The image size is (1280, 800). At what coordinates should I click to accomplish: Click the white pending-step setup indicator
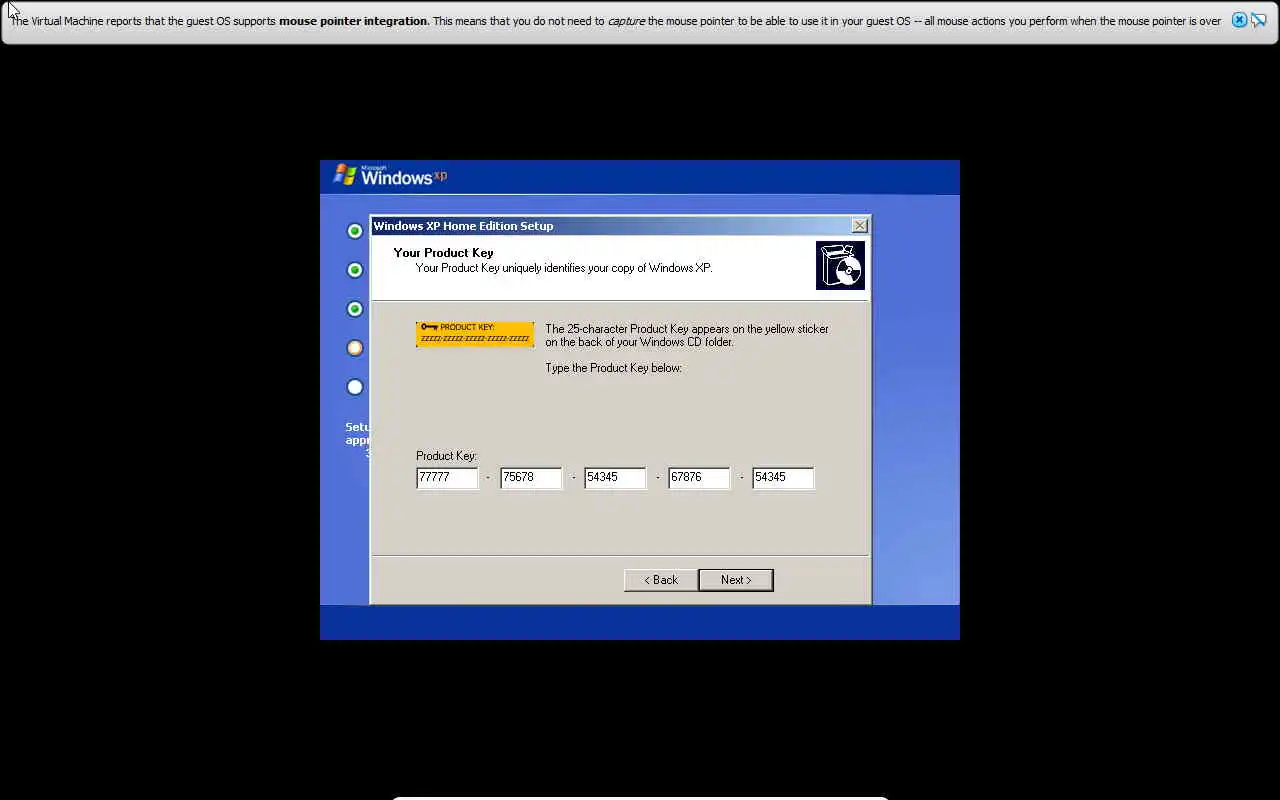point(355,387)
